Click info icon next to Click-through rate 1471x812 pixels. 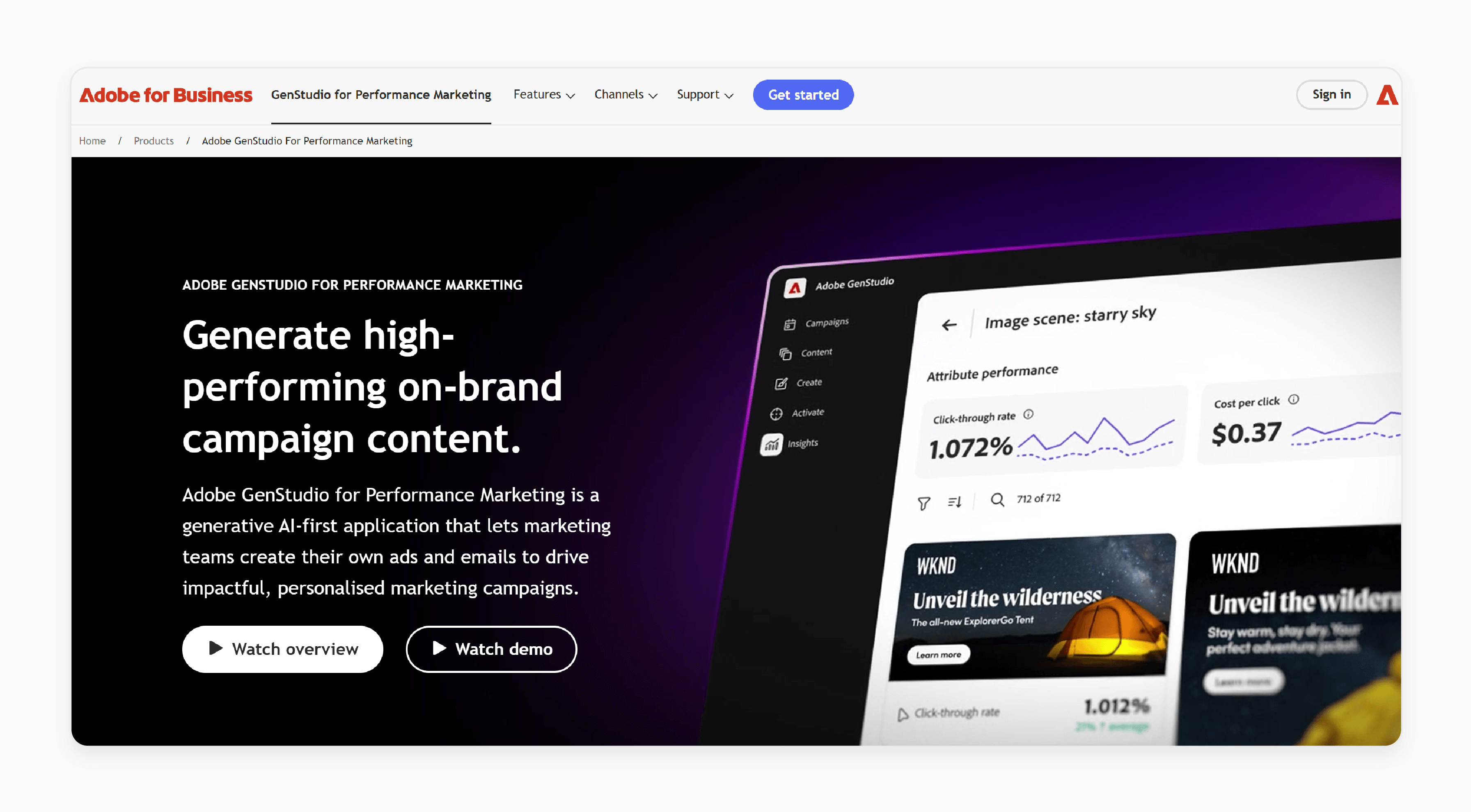pos(1028,414)
